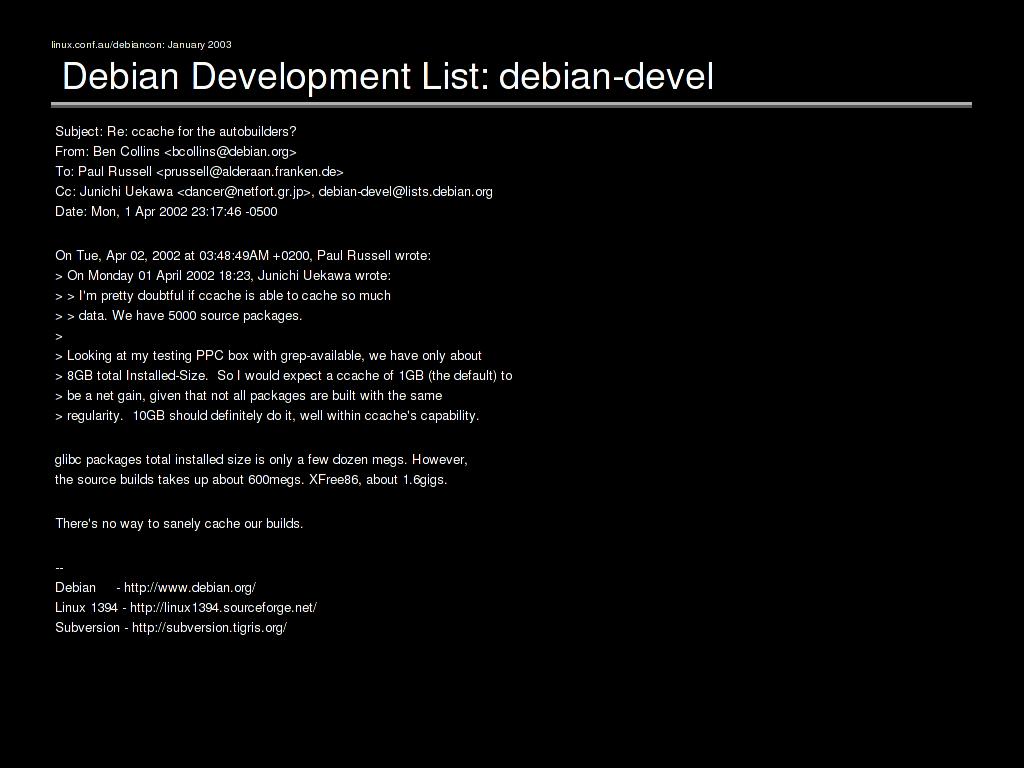
Task: Open the subversion.tigris.org link
Action: pyautogui.click(x=209, y=627)
